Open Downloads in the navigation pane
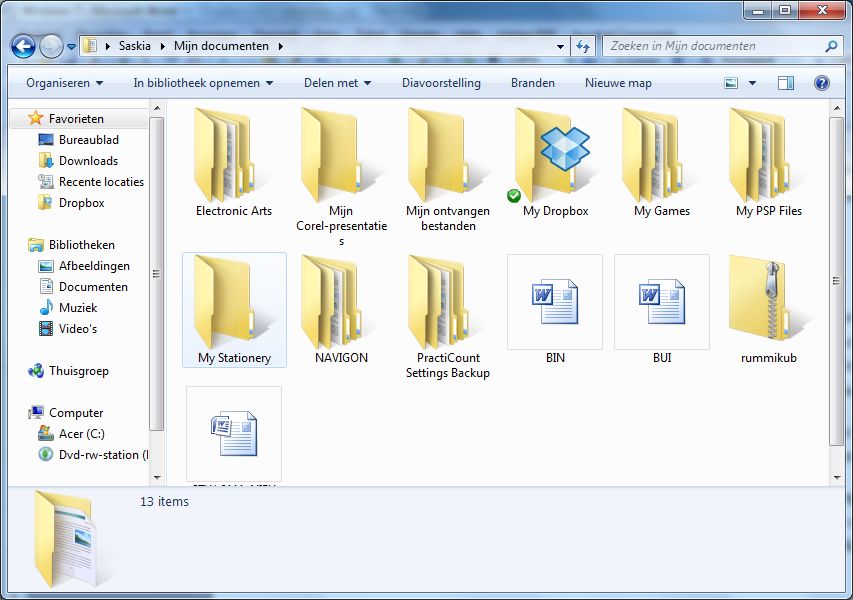This screenshot has height=600, width=853. pyautogui.click(x=78, y=161)
